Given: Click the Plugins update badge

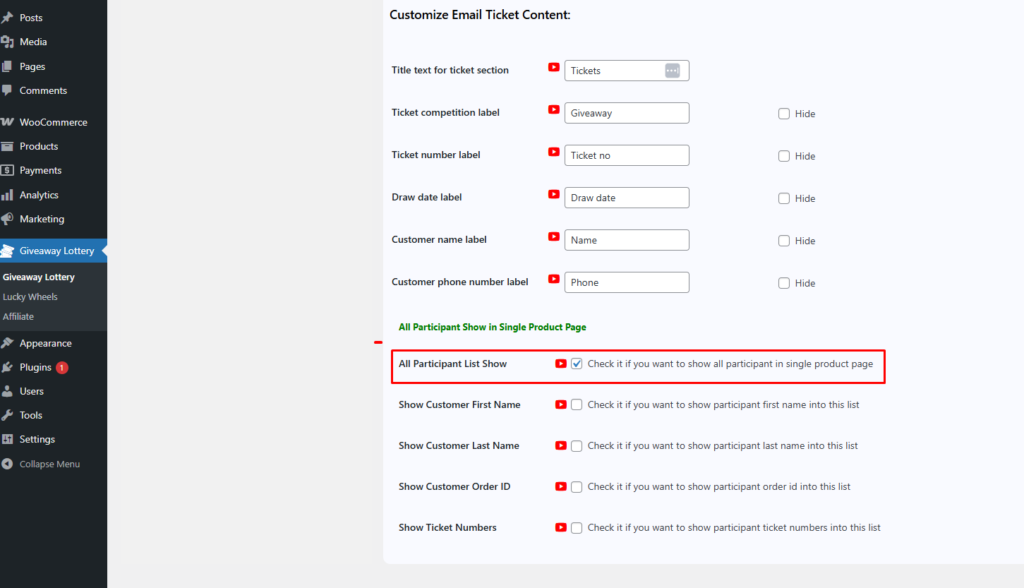Looking at the screenshot, I should coord(62,368).
